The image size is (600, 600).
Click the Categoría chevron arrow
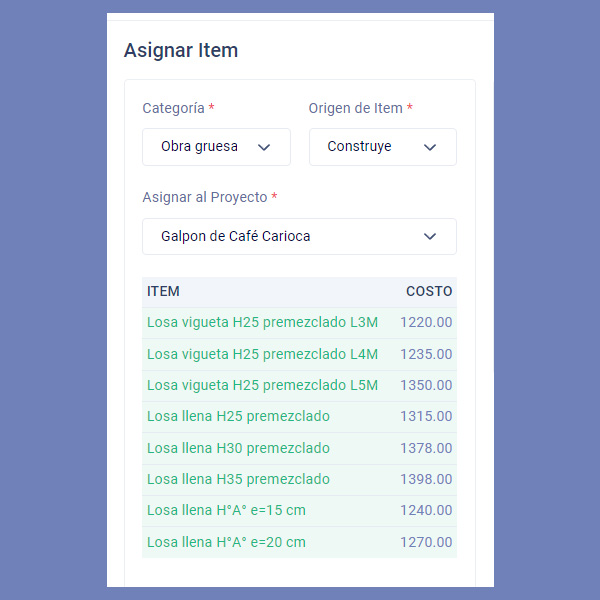(264, 147)
